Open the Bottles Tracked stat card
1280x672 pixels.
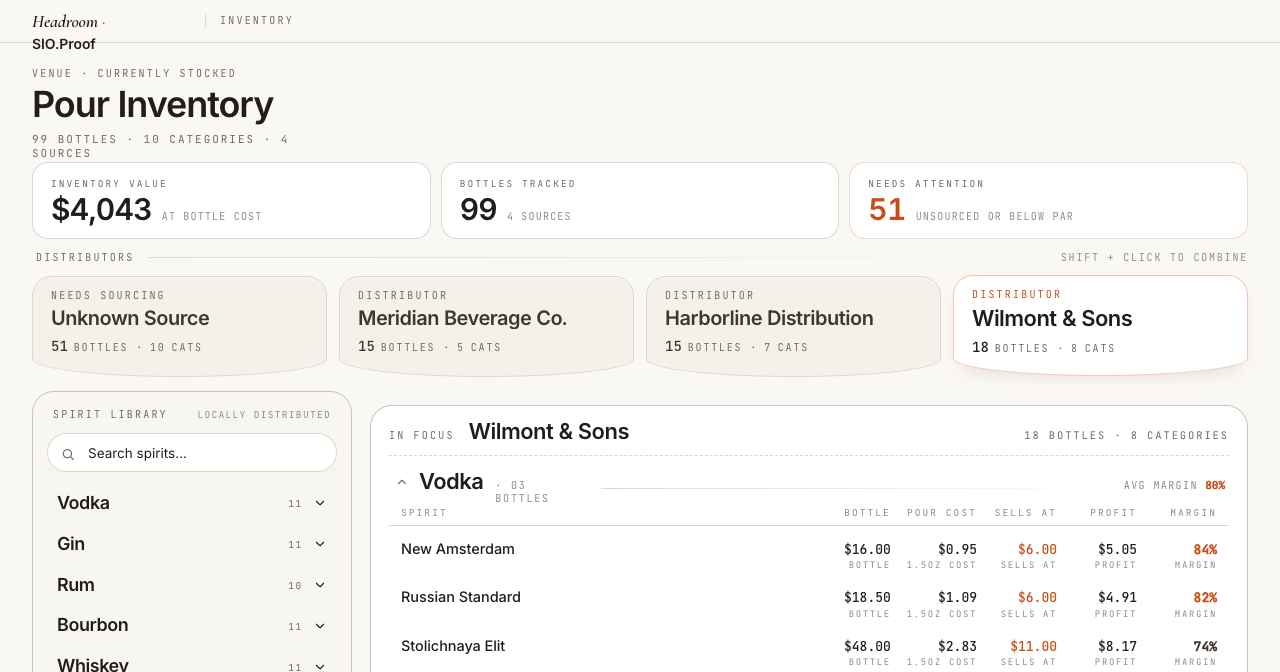tap(640, 201)
